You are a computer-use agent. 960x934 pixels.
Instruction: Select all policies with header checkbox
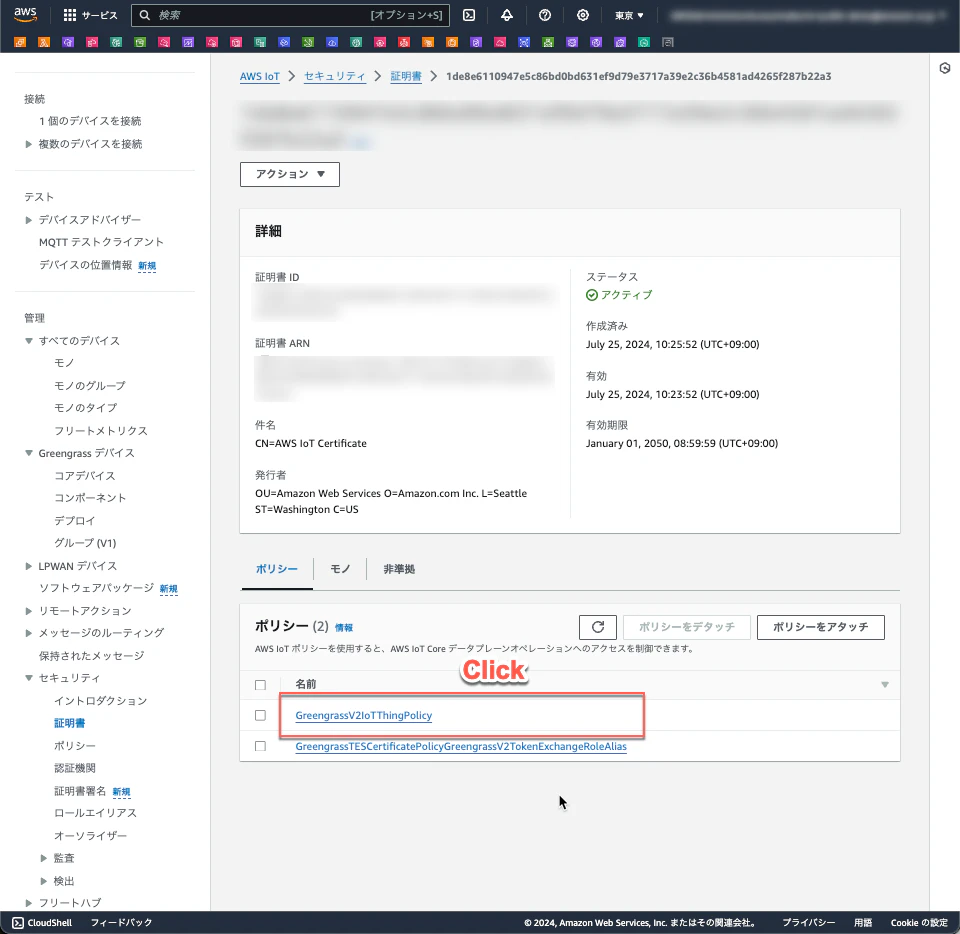[260, 685]
